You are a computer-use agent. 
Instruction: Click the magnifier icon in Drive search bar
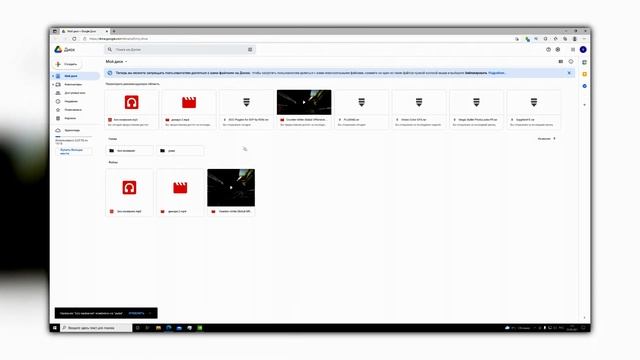(x=110, y=49)
